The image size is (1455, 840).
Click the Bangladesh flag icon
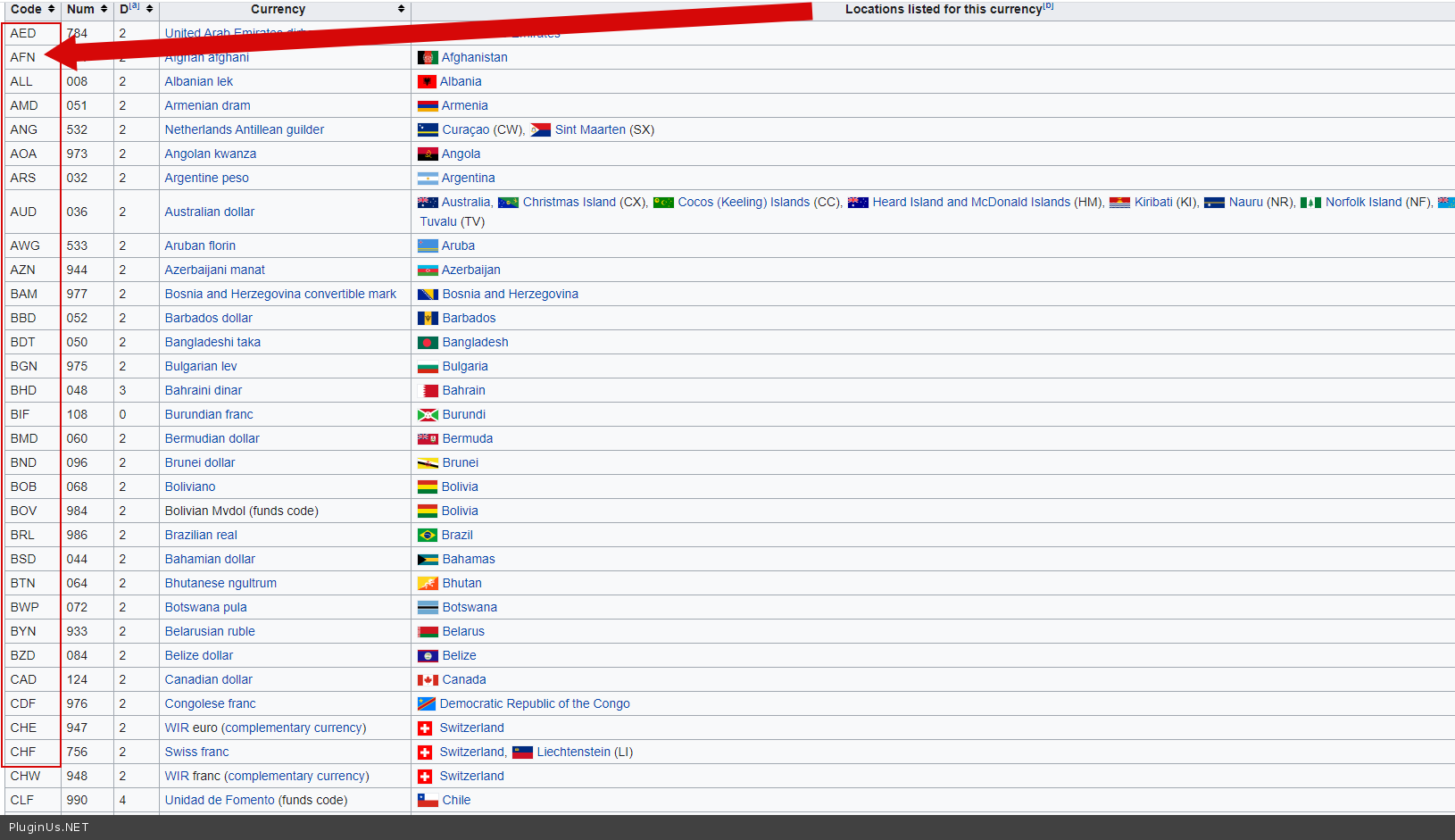coord(428,342)
